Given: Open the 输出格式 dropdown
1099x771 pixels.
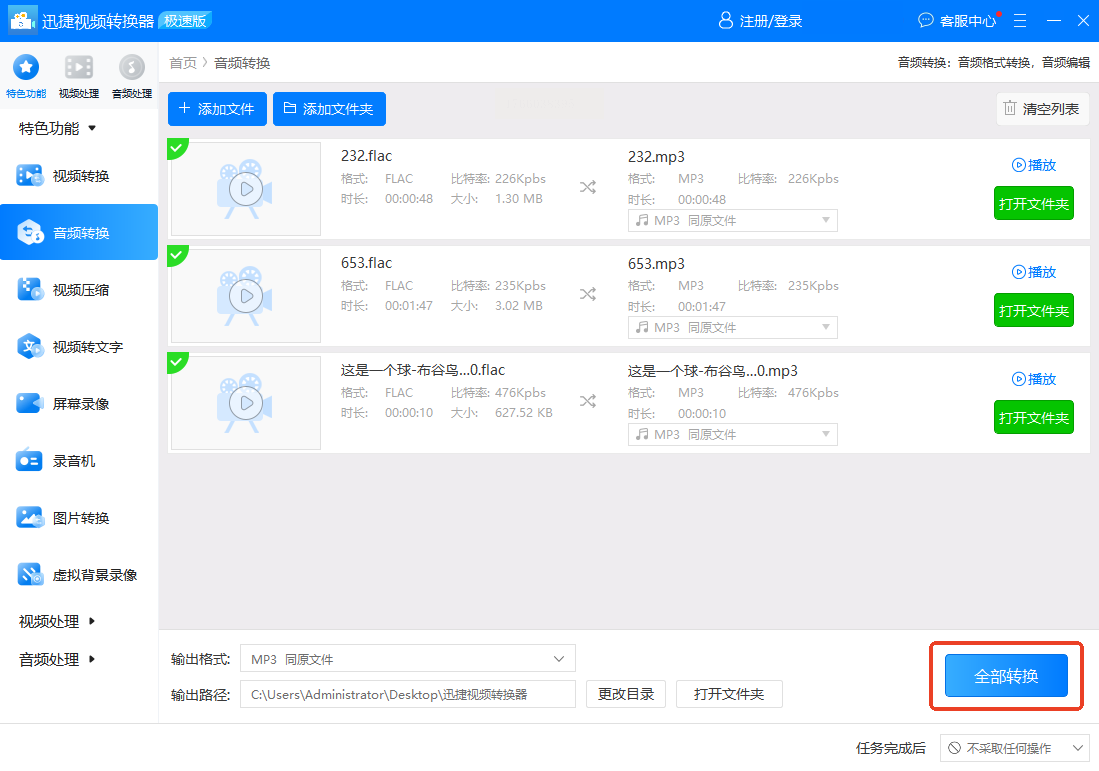Looking at the screenshot, I should 408,659.
